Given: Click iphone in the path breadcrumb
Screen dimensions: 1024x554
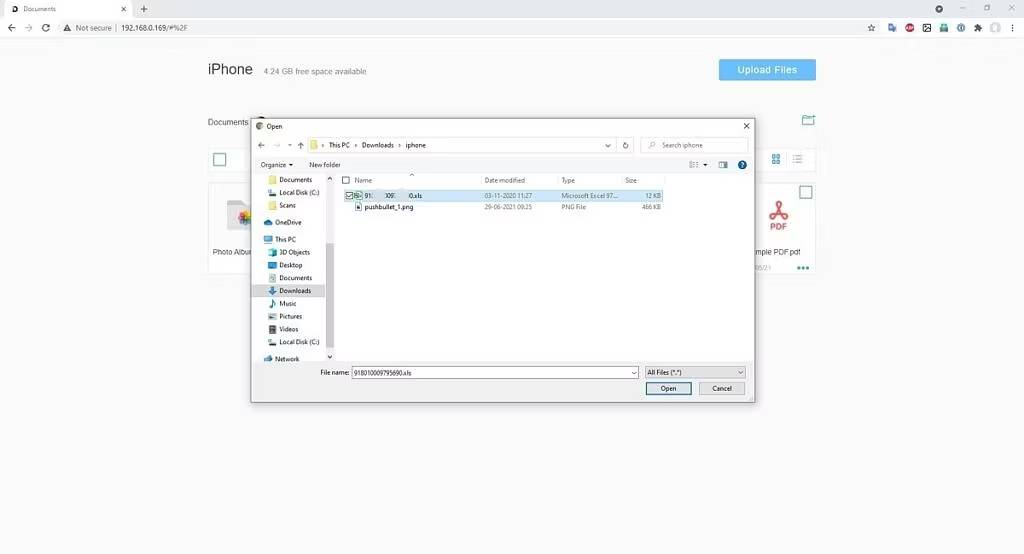Looking at the screenshot, I should [415, 145].
